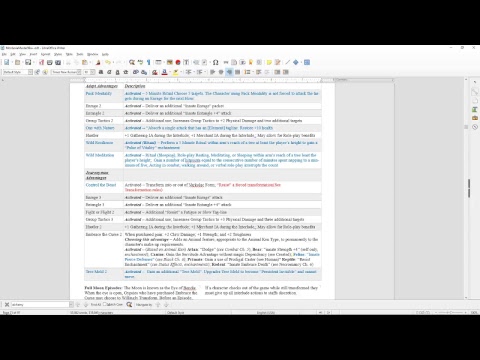Image resolution: width=480 pixels, height=360 pixels.
Task: Open the Font Color dropdown arrow
Action: 169,72
